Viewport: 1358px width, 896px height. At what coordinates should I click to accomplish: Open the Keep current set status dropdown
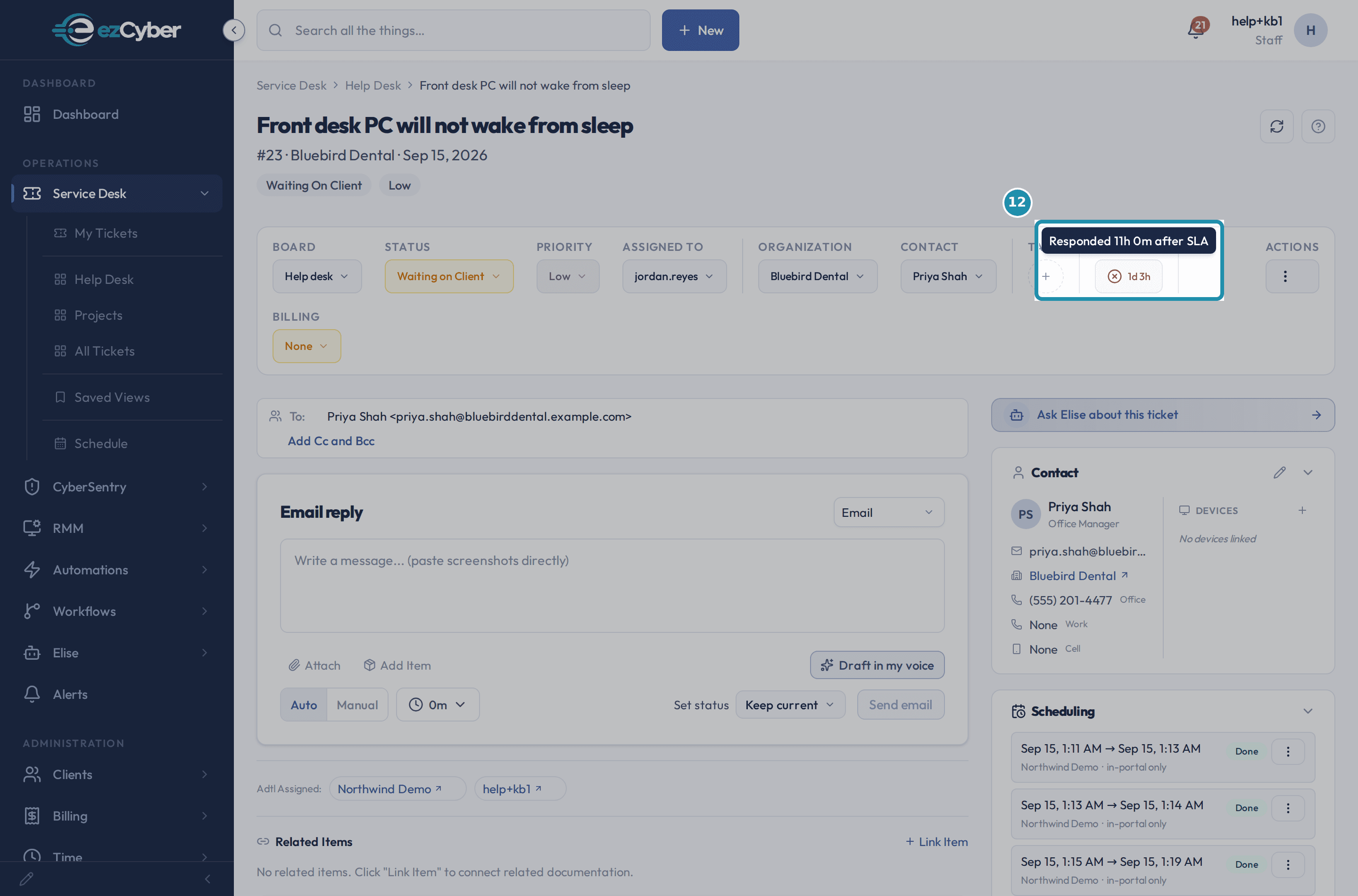pos(790,705)
